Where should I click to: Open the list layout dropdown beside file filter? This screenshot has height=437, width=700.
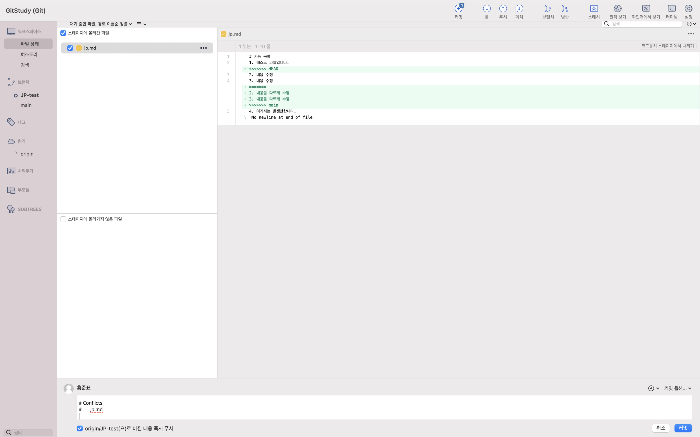coord(141,24)
